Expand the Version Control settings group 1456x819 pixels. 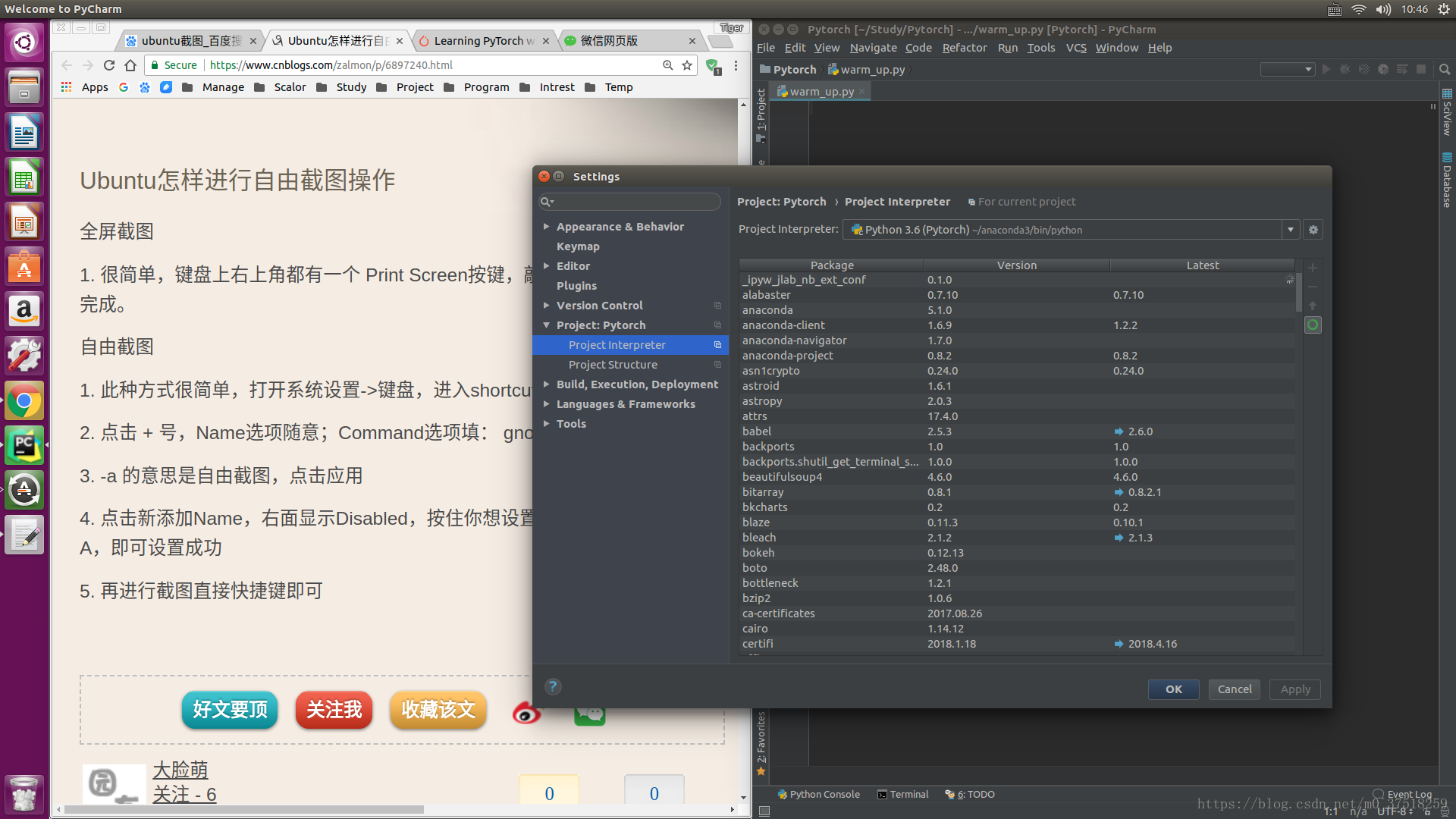tap(546, 306)
